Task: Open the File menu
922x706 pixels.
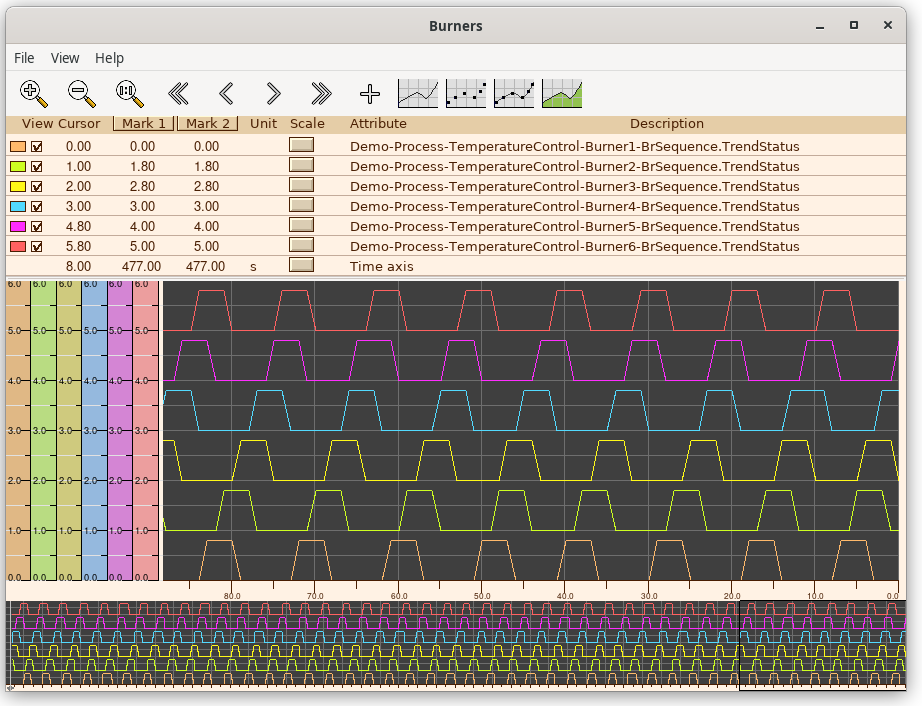Action: coord(24,58)
